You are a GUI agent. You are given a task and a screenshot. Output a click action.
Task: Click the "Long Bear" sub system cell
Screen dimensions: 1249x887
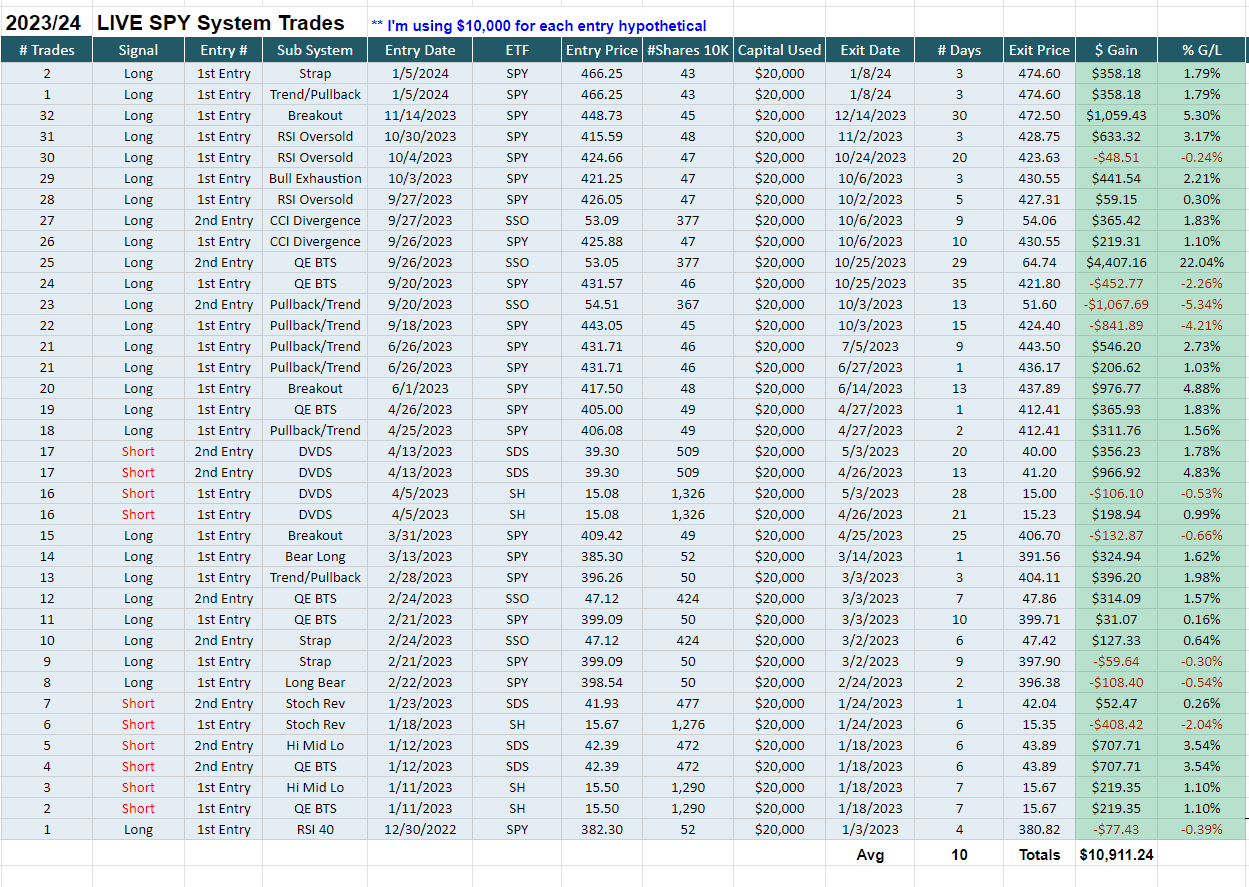pyautogui.click(x=315, y=682)
